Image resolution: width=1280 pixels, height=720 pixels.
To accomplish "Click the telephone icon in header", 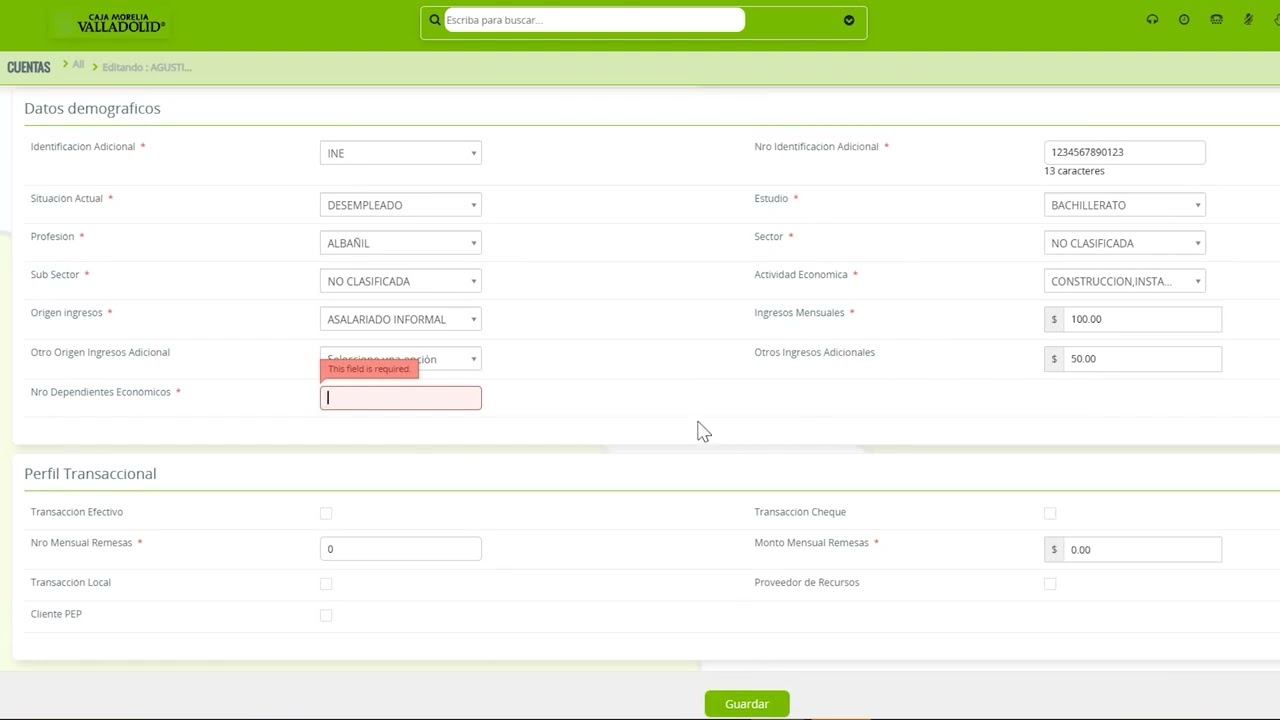I will (x=1216, y=20).
